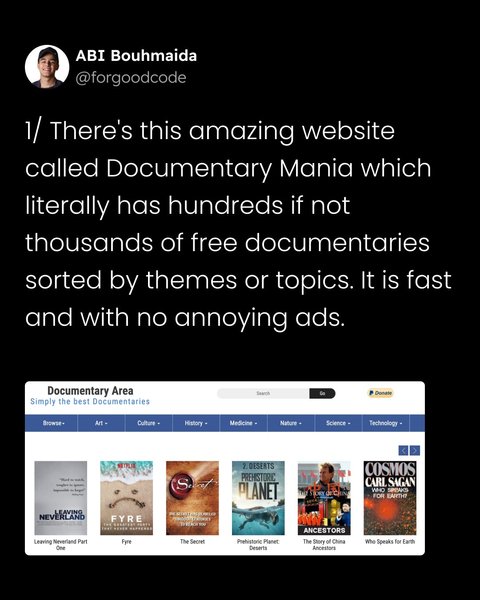Open the Nature category menu
The height and width of the screenshot is (600, 480).
[291, 423]
